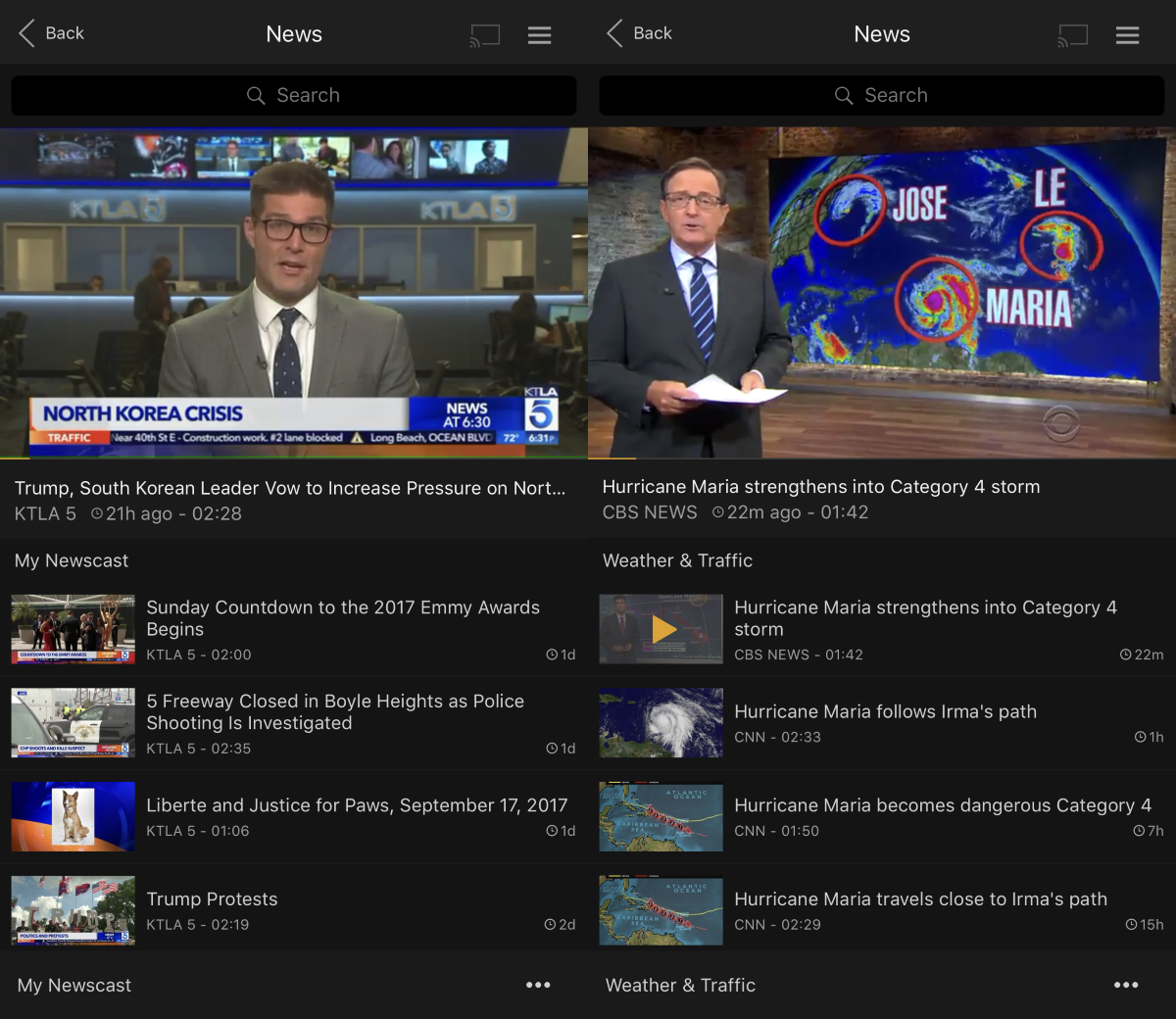
Task: Open the hamburger menu on the left screen
Action: pyautogui.click(x=540, y=35)
